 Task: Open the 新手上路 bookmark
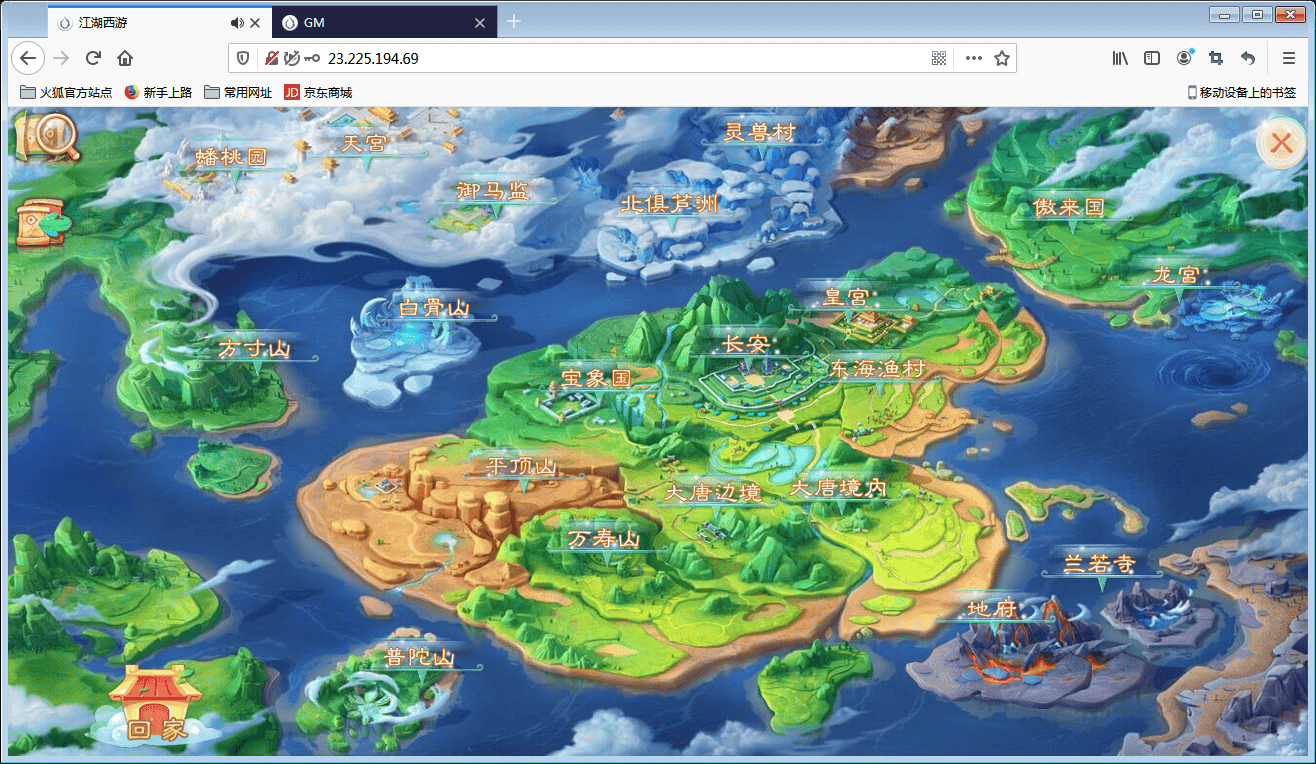(x=158, y=92)
